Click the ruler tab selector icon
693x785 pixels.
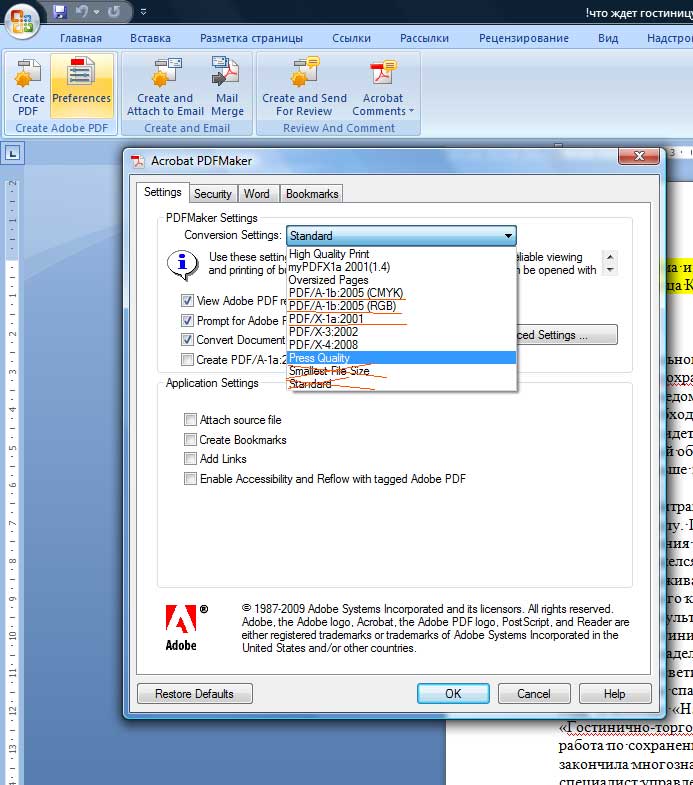click(x=13, y=153)
